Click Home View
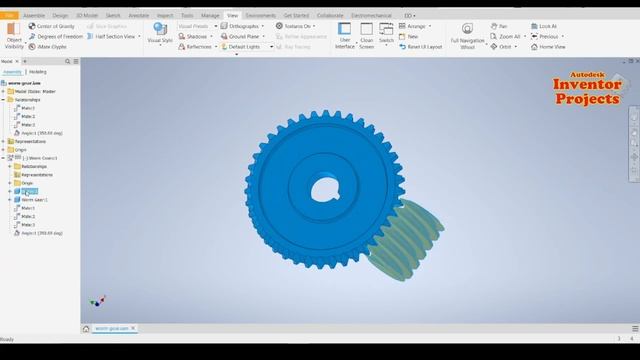 548,47
